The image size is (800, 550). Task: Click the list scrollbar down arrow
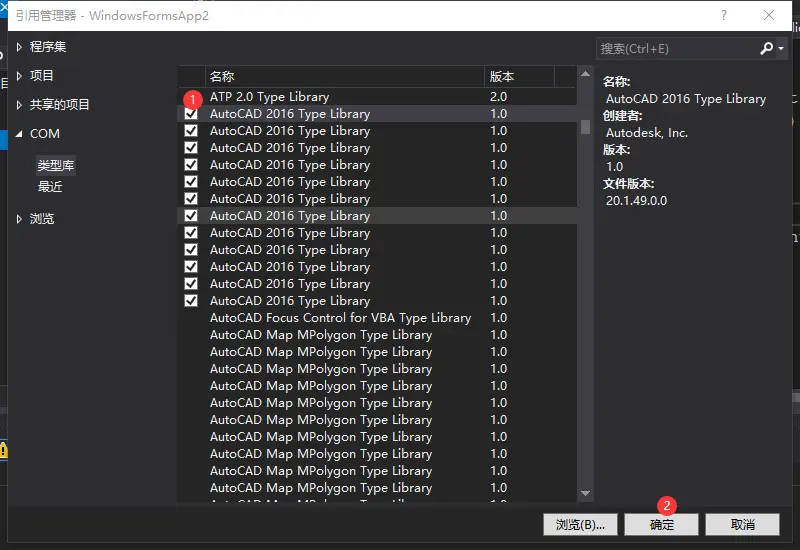(x=586, y=493)
